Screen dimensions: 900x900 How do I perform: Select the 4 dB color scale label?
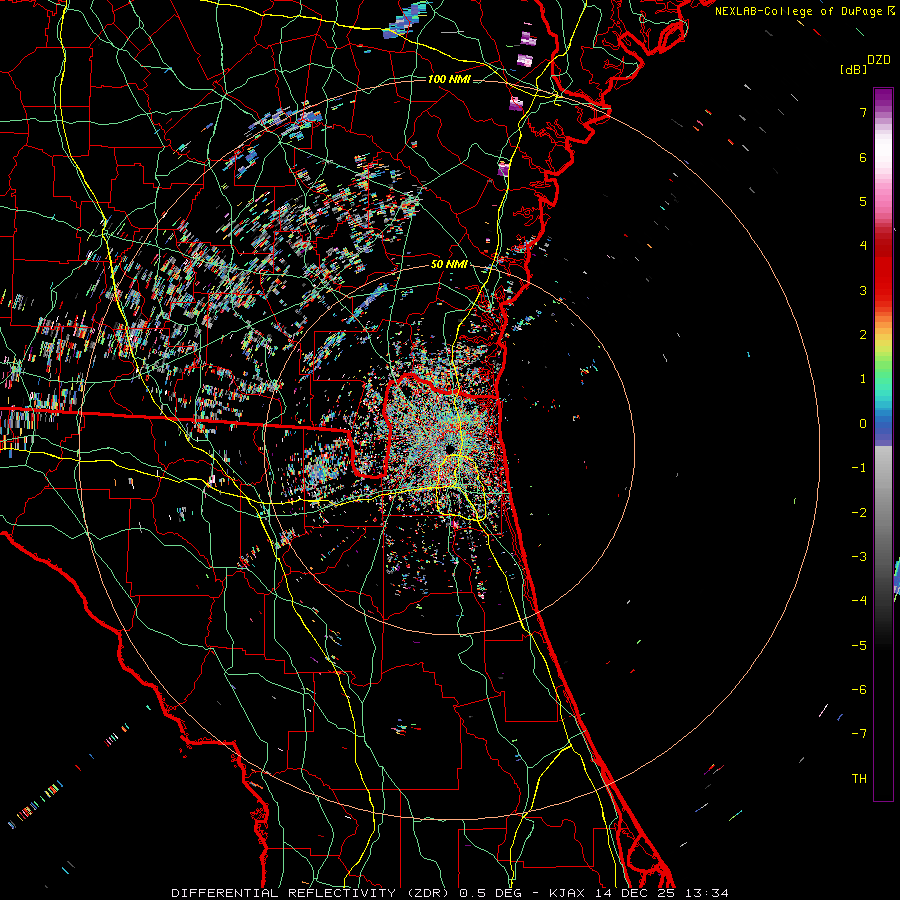863,246
